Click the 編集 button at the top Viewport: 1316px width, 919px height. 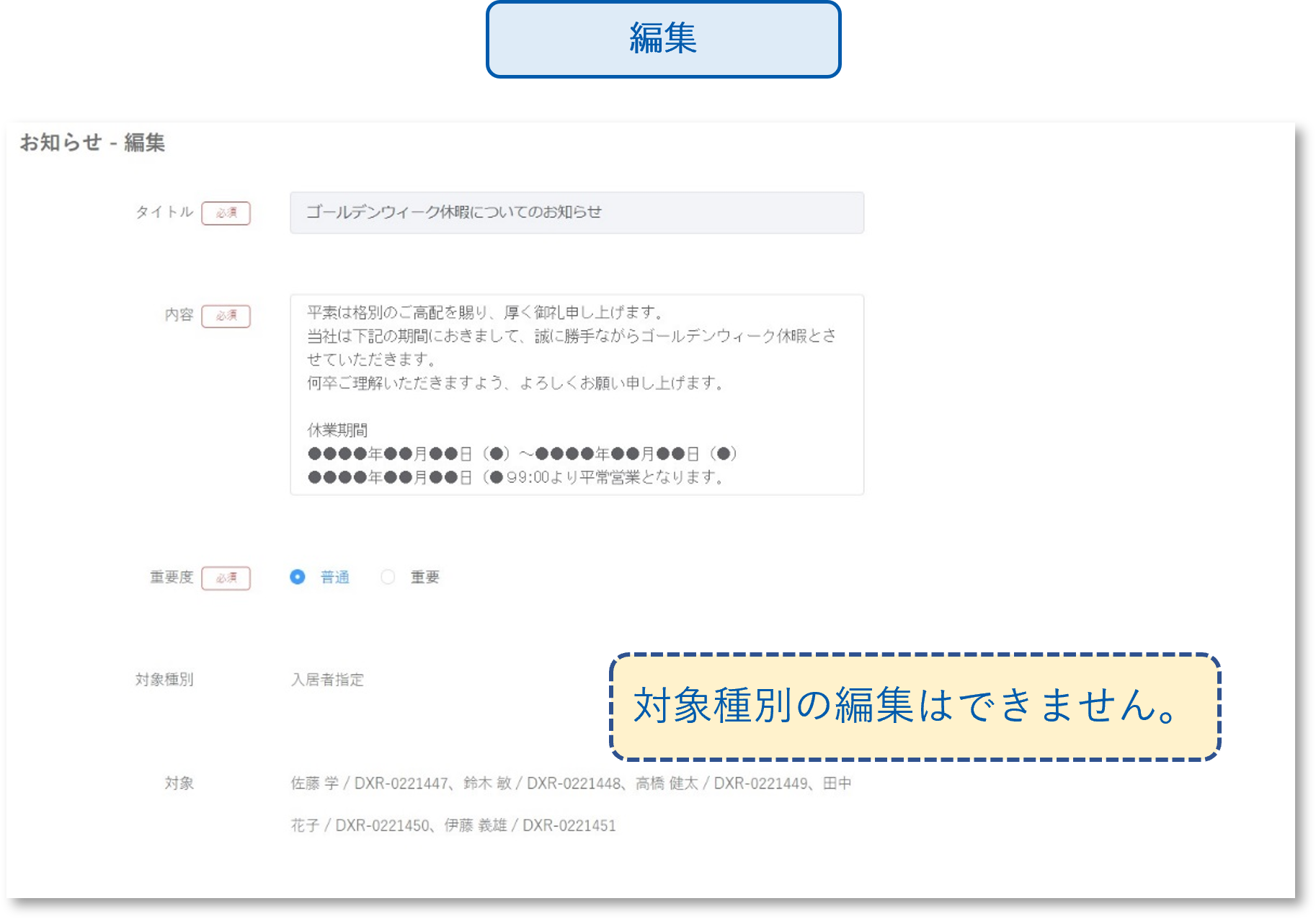(663, 40)
